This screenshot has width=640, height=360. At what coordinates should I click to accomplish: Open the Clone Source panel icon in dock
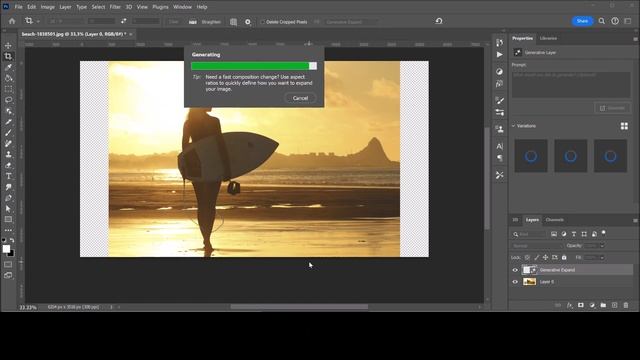click(500, 129)
